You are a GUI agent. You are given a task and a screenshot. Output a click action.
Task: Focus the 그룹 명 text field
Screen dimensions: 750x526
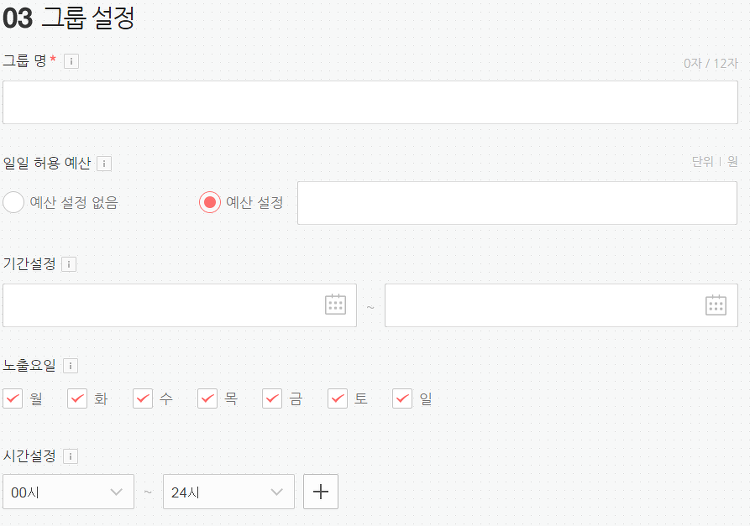coord(370,102)
